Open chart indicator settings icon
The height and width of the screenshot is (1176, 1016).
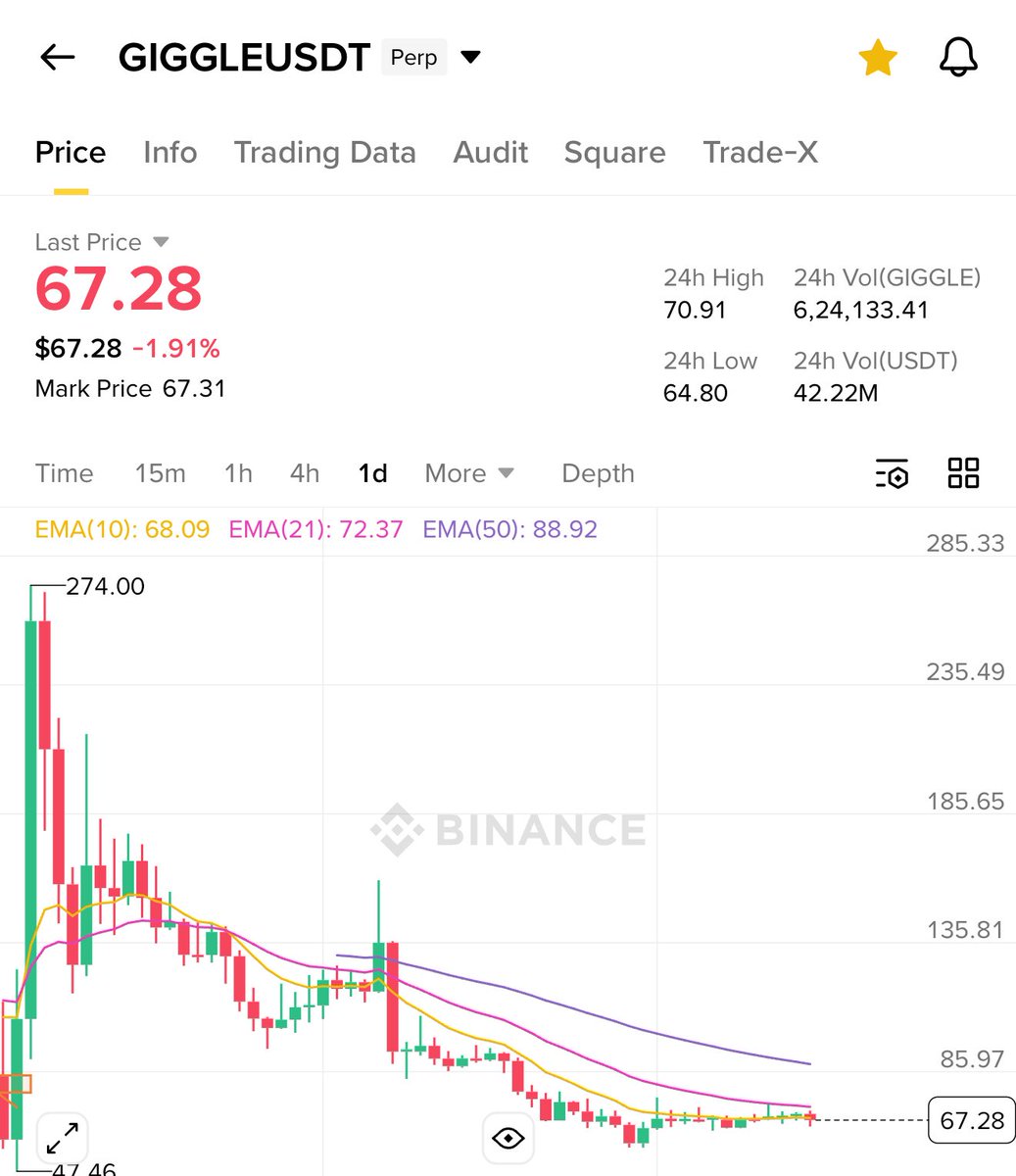(892, 473)
